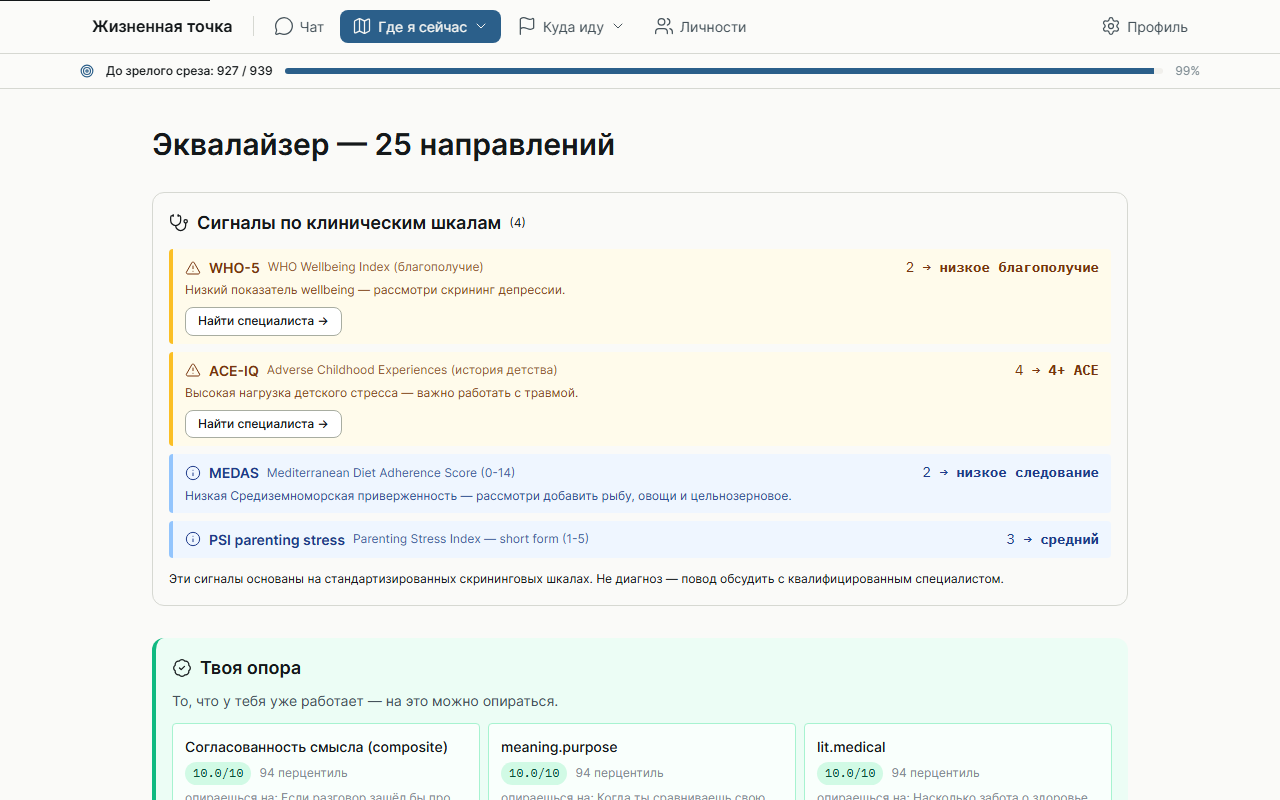
Task: Click the people icon beside Личности
Action: coord(664,27)
